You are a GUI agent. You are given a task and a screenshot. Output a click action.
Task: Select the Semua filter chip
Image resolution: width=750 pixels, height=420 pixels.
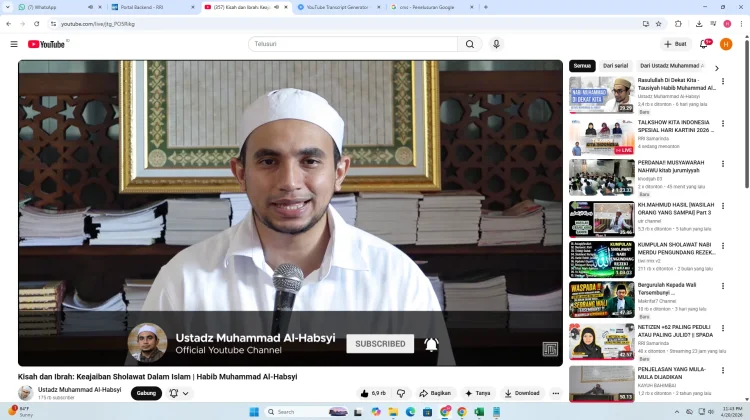click(x=582, y=66)
